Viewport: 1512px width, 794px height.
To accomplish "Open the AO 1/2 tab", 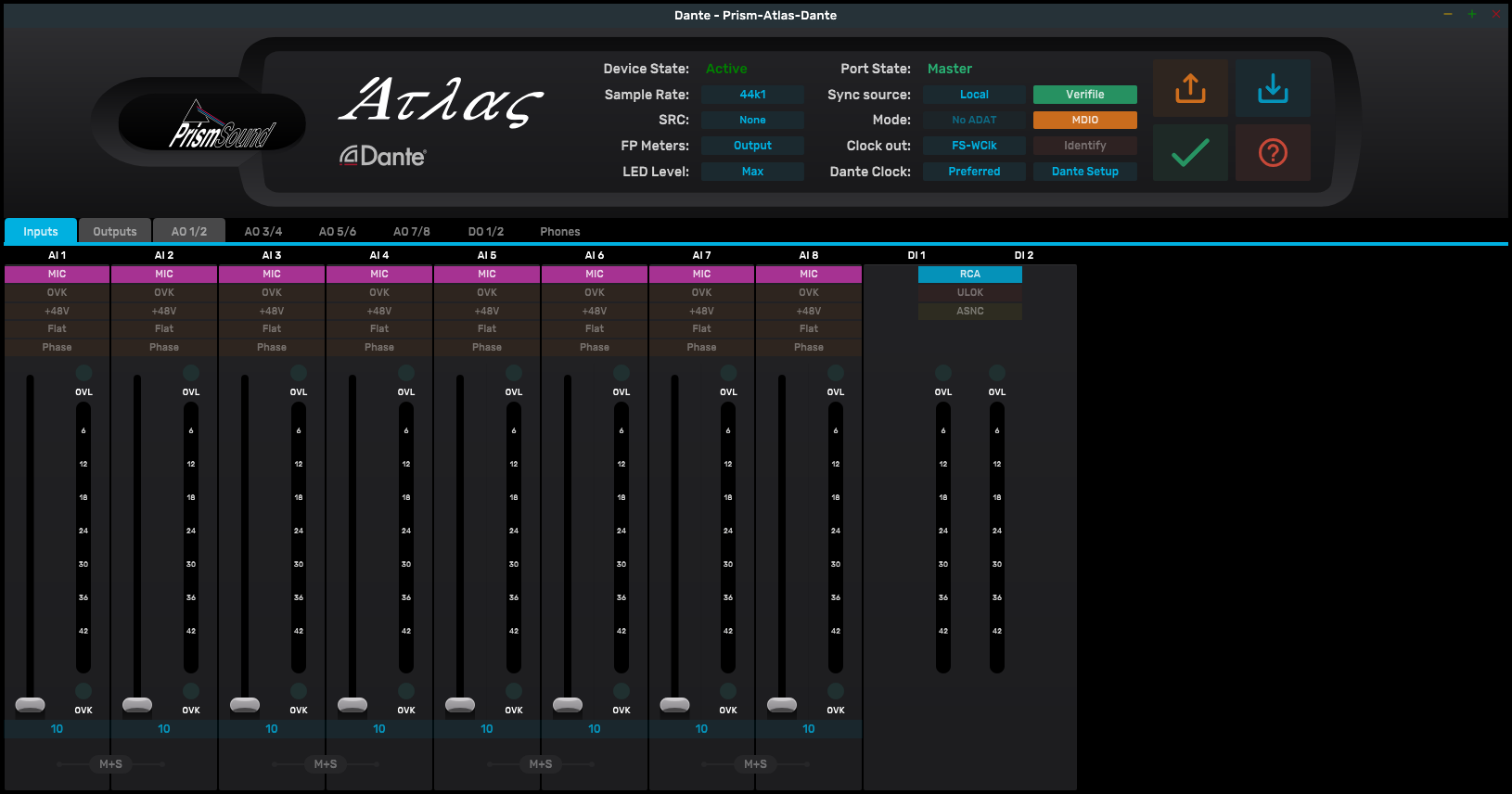I will tap(189, 231).
